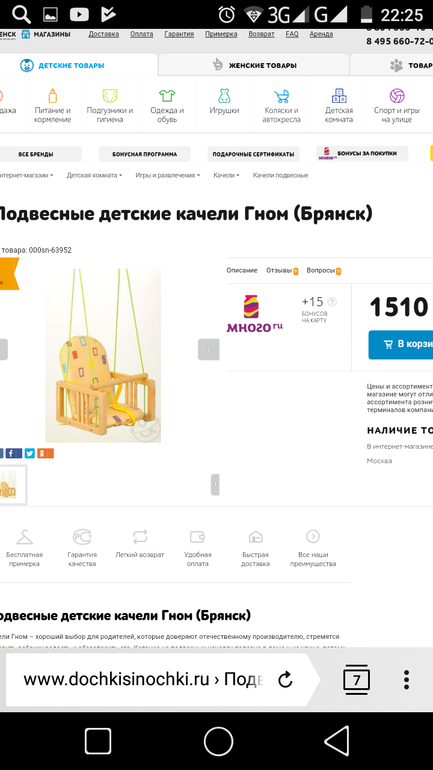
Task: Select the swing photo thumbnail
Action: (x=9, y=485)
